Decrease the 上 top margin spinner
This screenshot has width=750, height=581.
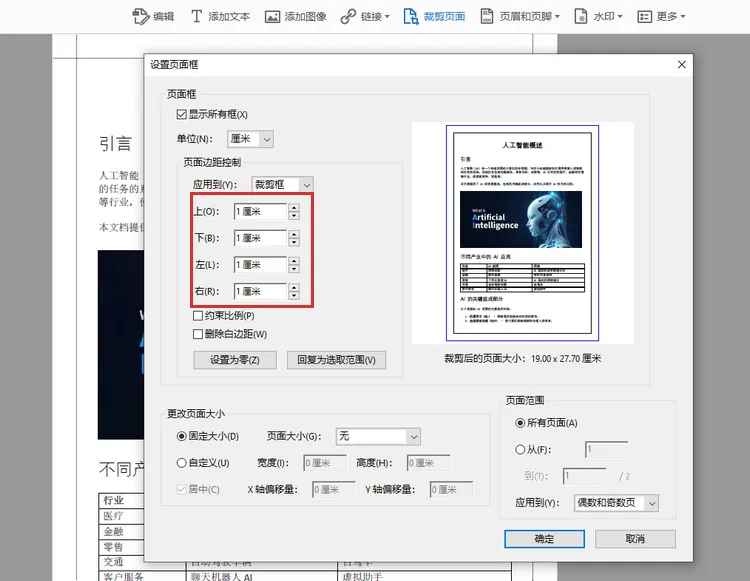[294, 216]
